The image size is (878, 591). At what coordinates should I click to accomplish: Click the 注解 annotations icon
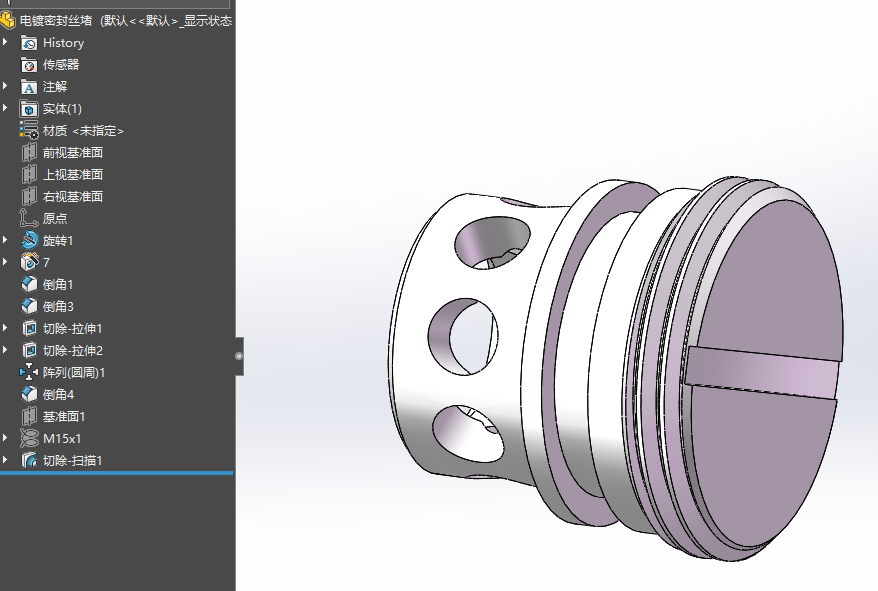[x=29, y=87]
